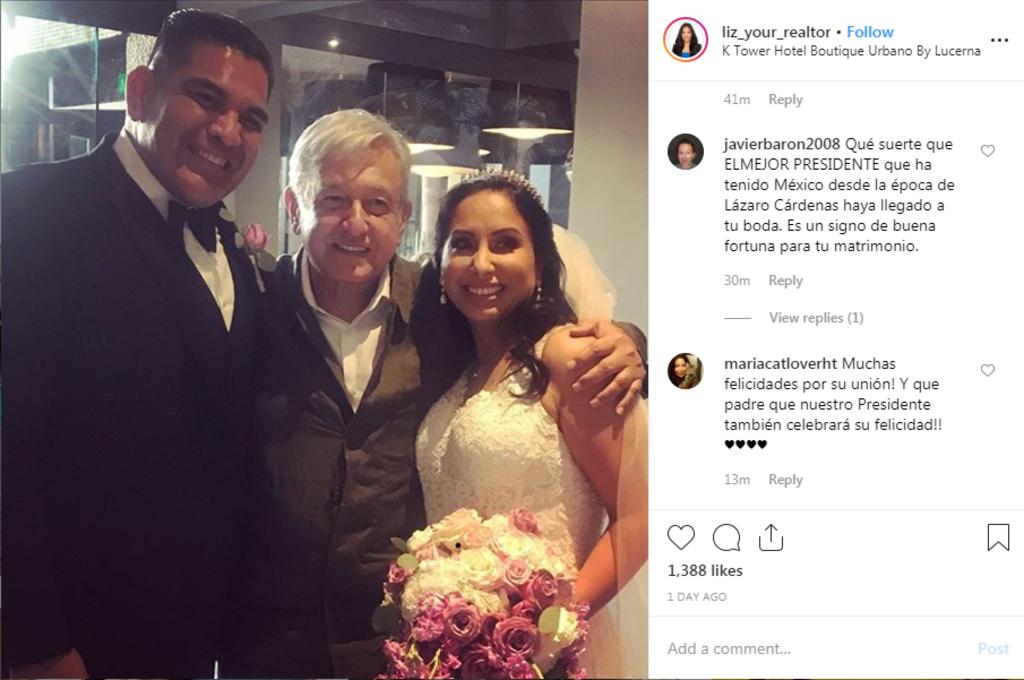Open the three-dot more options menu
The image size is (1024, 680).
coord(999,40)
